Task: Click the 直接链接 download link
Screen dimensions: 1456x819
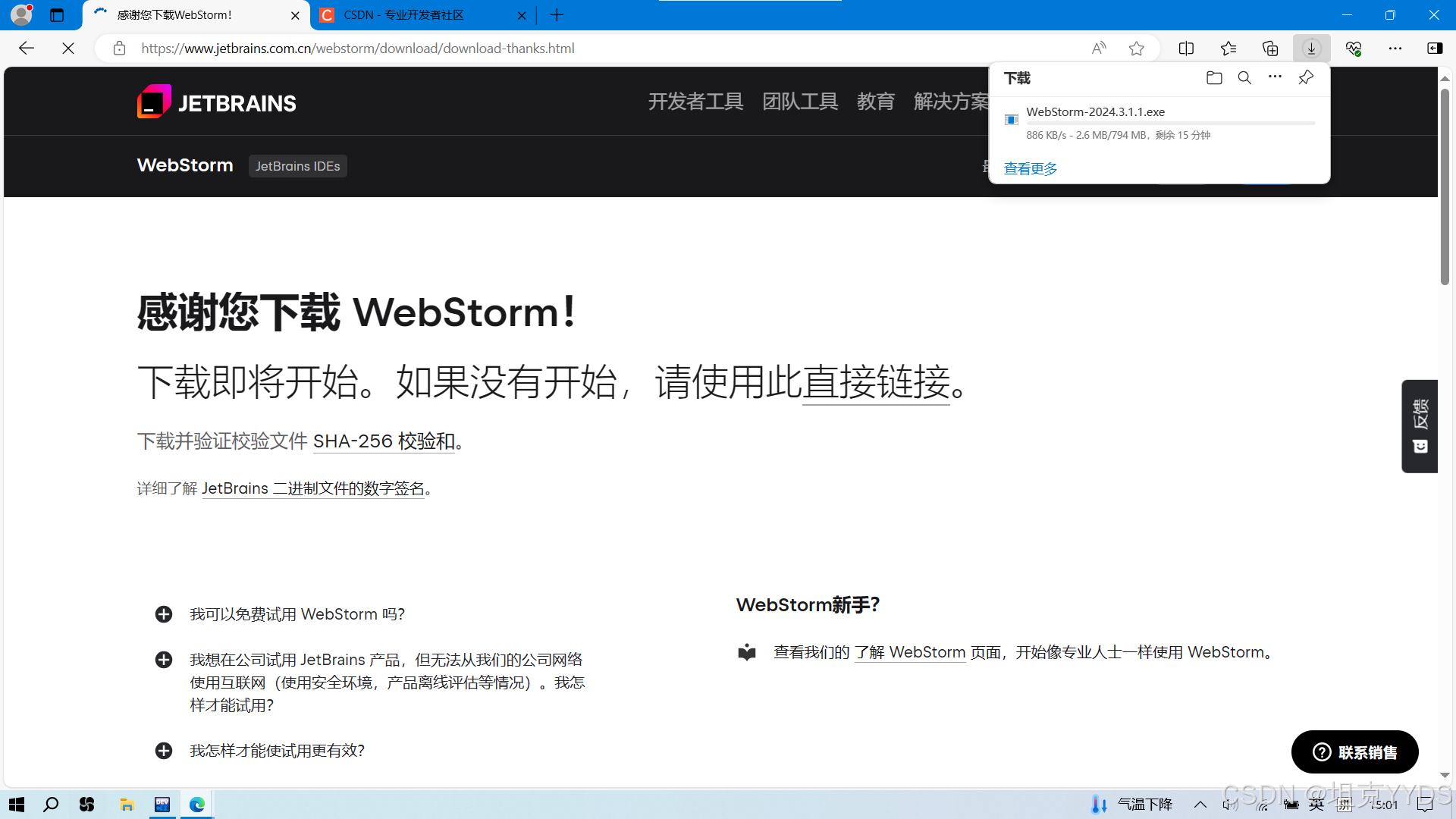Action: 876,381
